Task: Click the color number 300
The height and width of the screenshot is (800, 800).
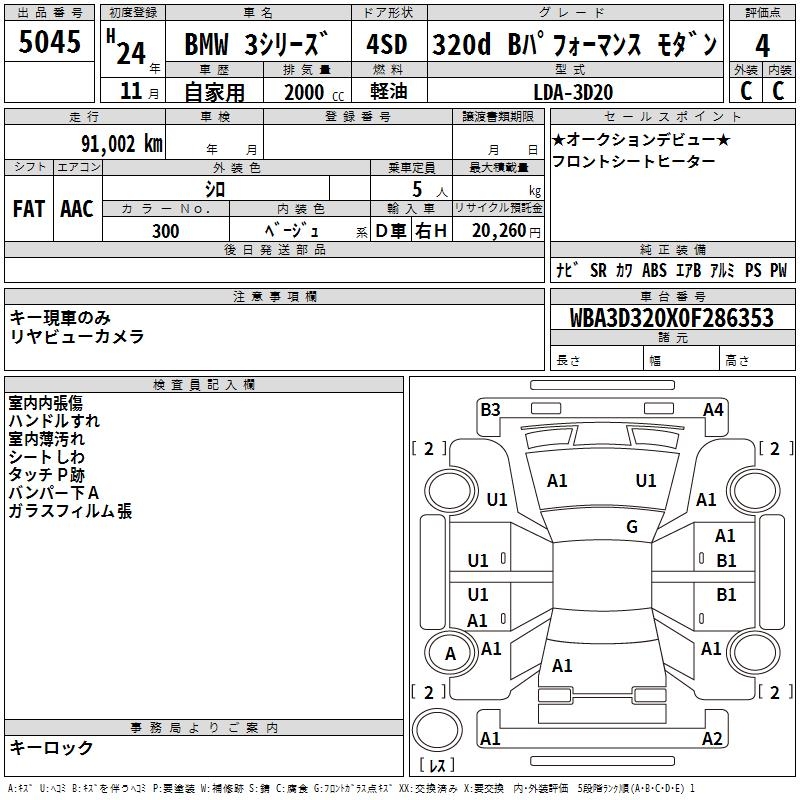Action: pyautogui.click(x=165, y=231)
